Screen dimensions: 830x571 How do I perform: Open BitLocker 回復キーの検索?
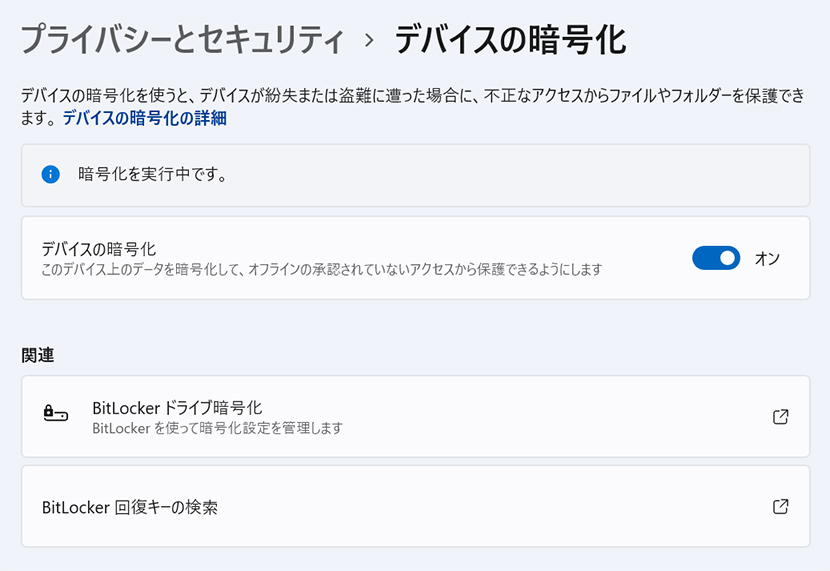(130, 507)
